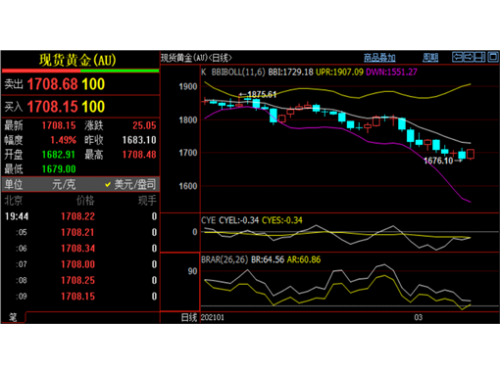Click the last red candlestick on chart
The height and width of the screenshot is (375, 500).
coord(471,154)
